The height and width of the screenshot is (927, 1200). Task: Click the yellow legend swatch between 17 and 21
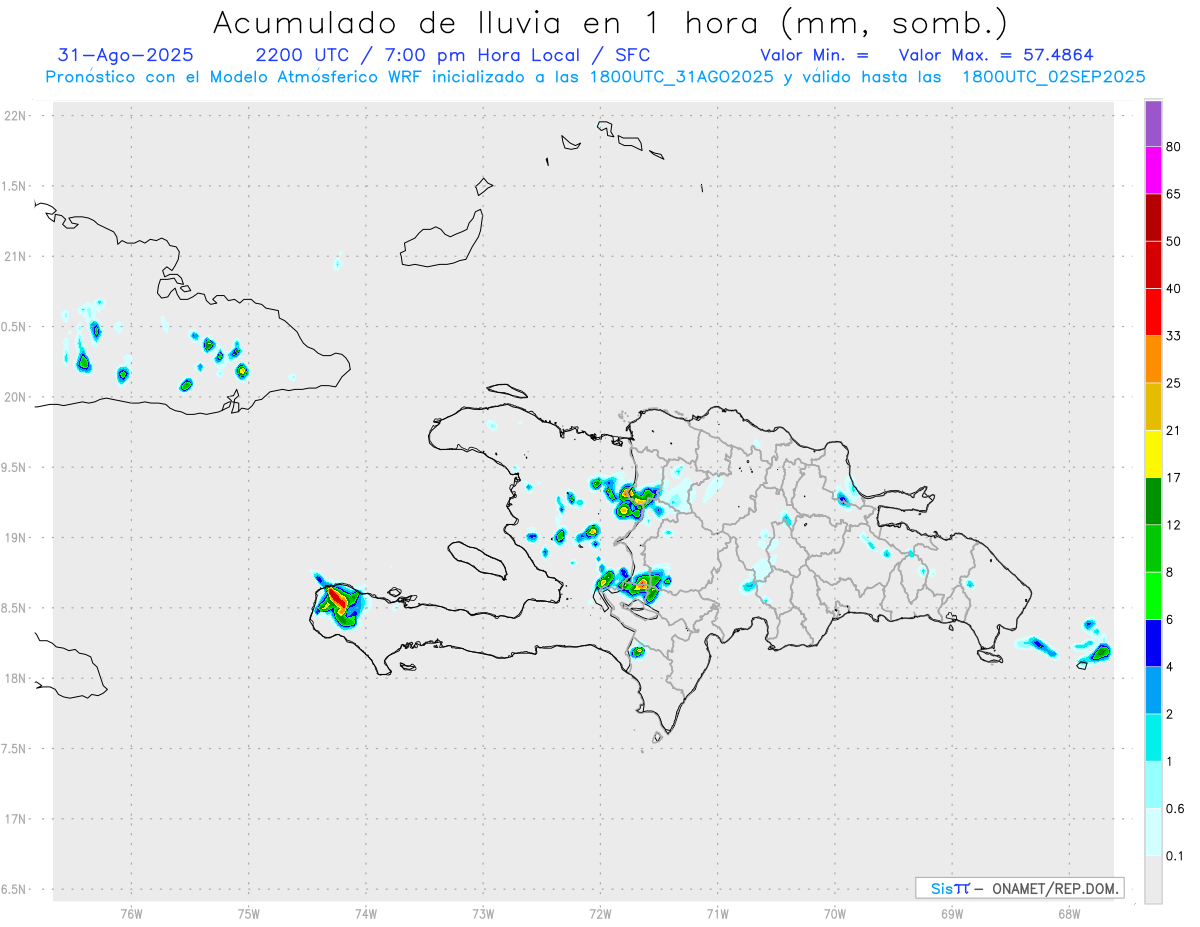[x=1153, y=454]
